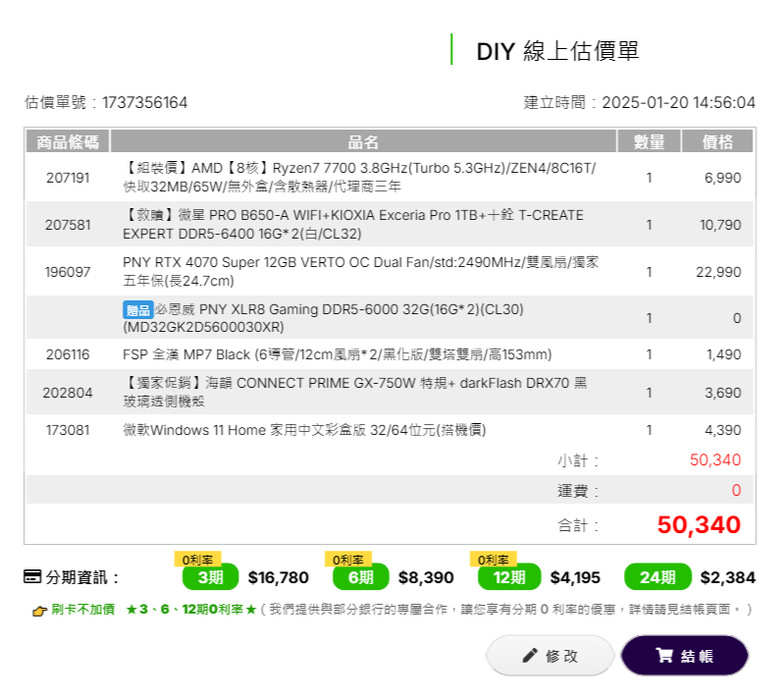The width and height of the screenshot is (780, 700).
Task: Click the green 刷卡不加價 text
Action: (83, 609)
